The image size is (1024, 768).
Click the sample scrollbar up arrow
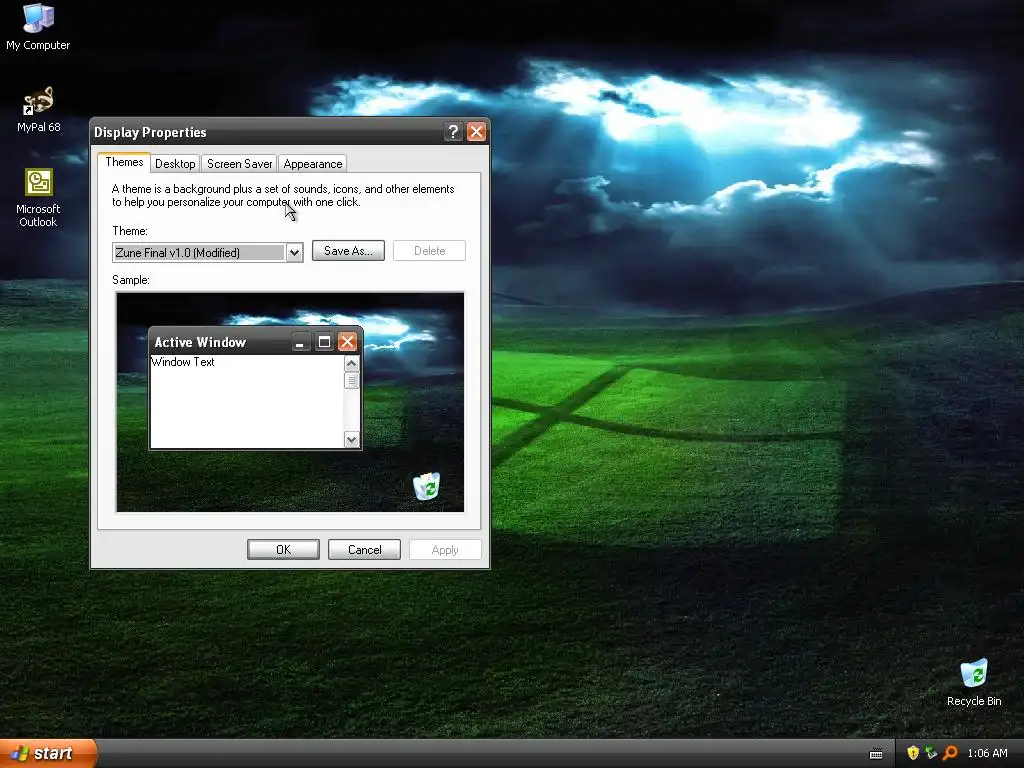(351, 364)
